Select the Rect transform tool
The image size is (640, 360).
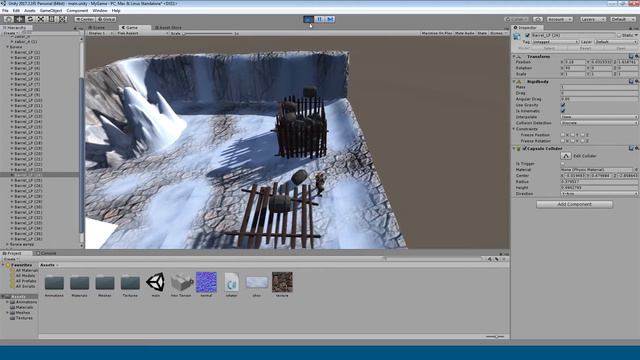pyautogui.click(x=51, y=19)
